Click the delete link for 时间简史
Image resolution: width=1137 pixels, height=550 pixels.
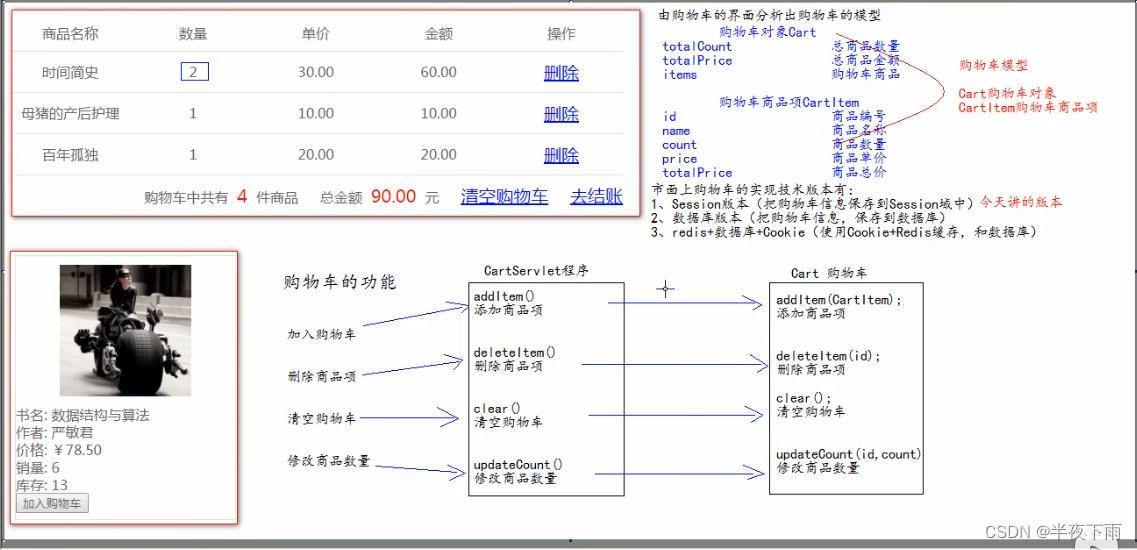click(561, 73)
